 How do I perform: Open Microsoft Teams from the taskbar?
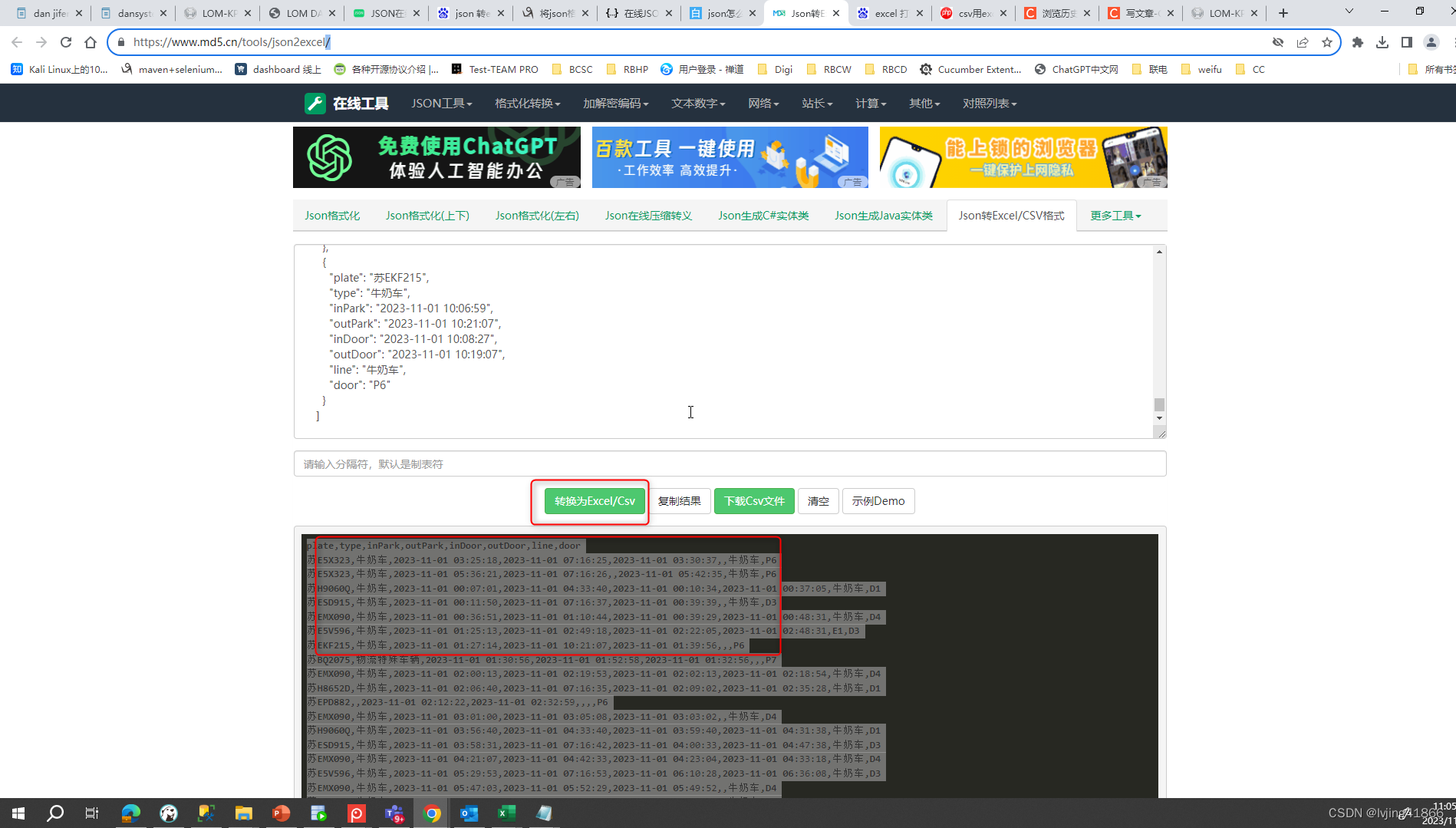[394, 813]
